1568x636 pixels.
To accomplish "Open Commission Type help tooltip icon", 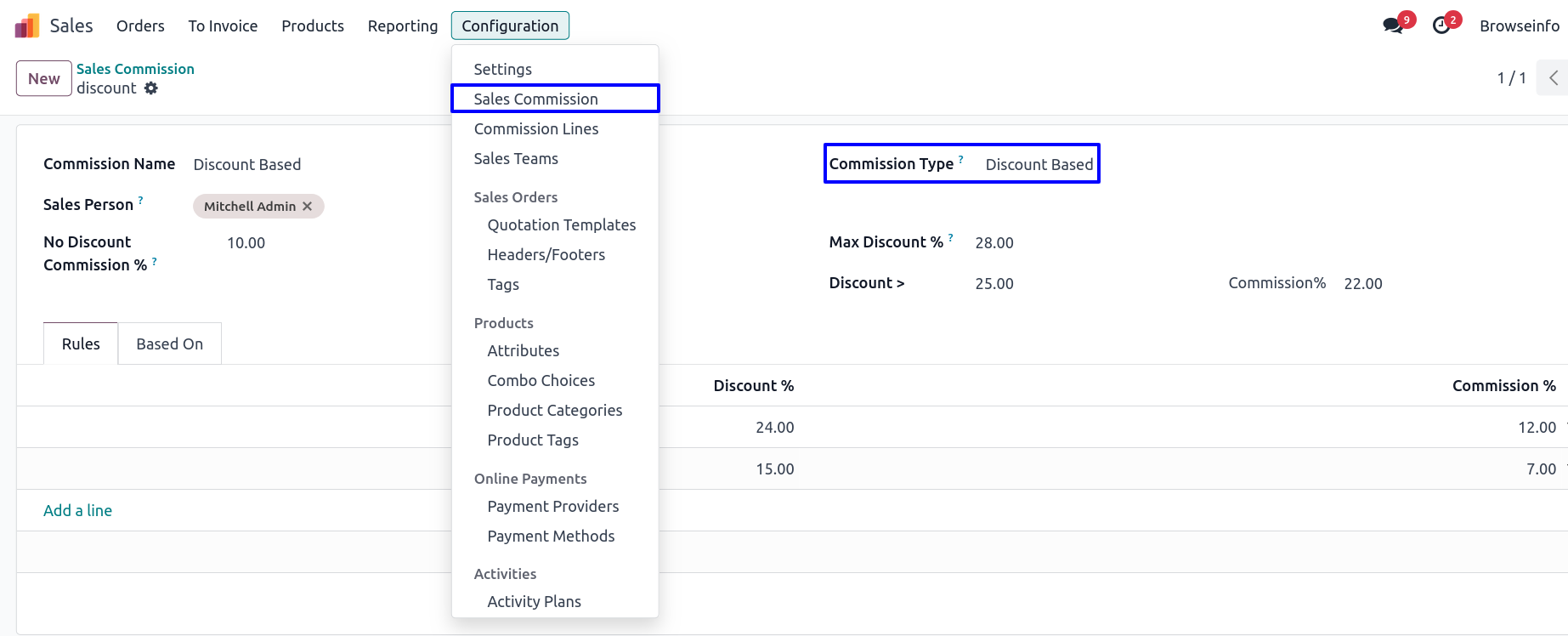I will pos(961,159).
